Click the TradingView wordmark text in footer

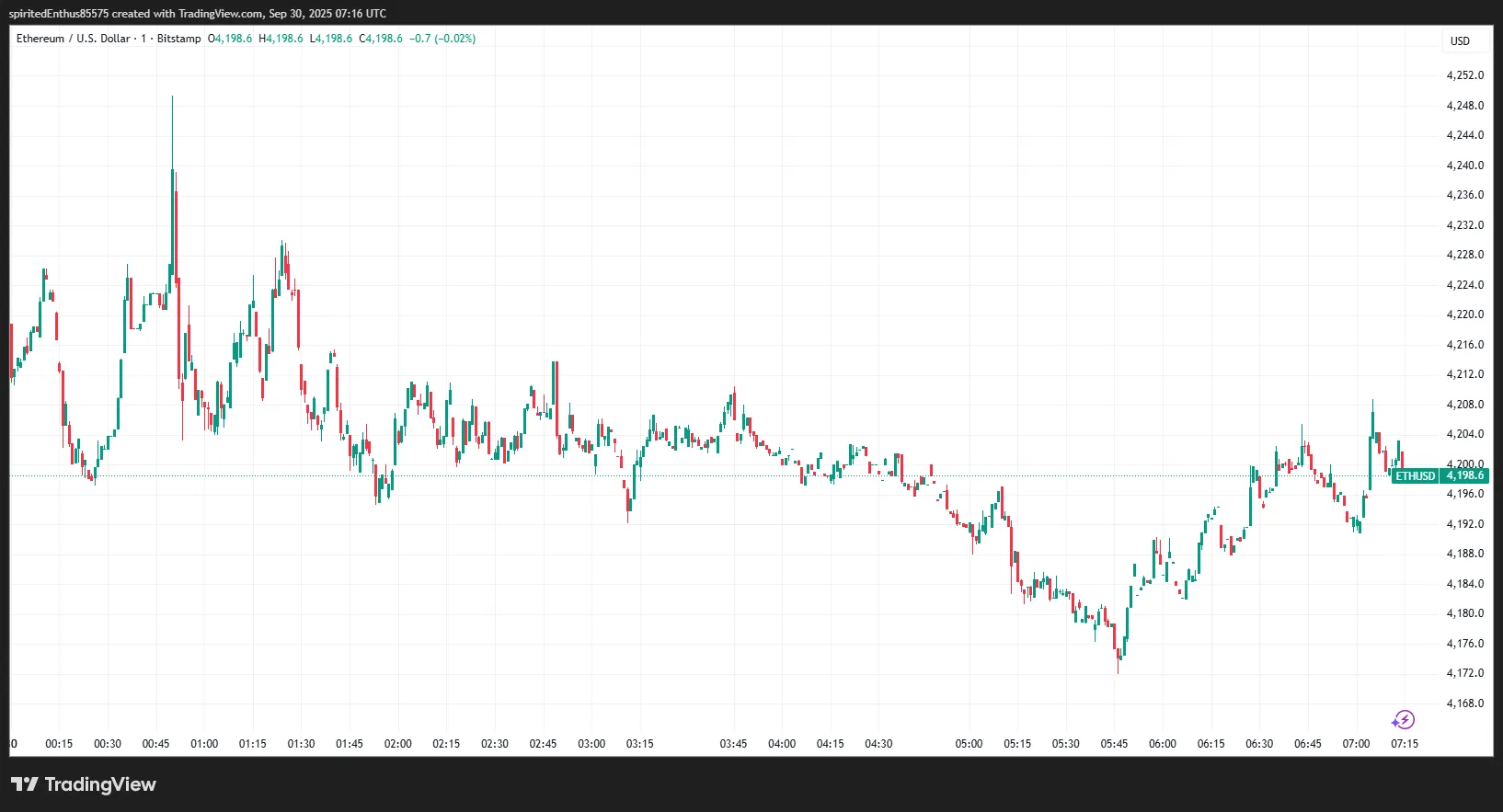(100, 784)
